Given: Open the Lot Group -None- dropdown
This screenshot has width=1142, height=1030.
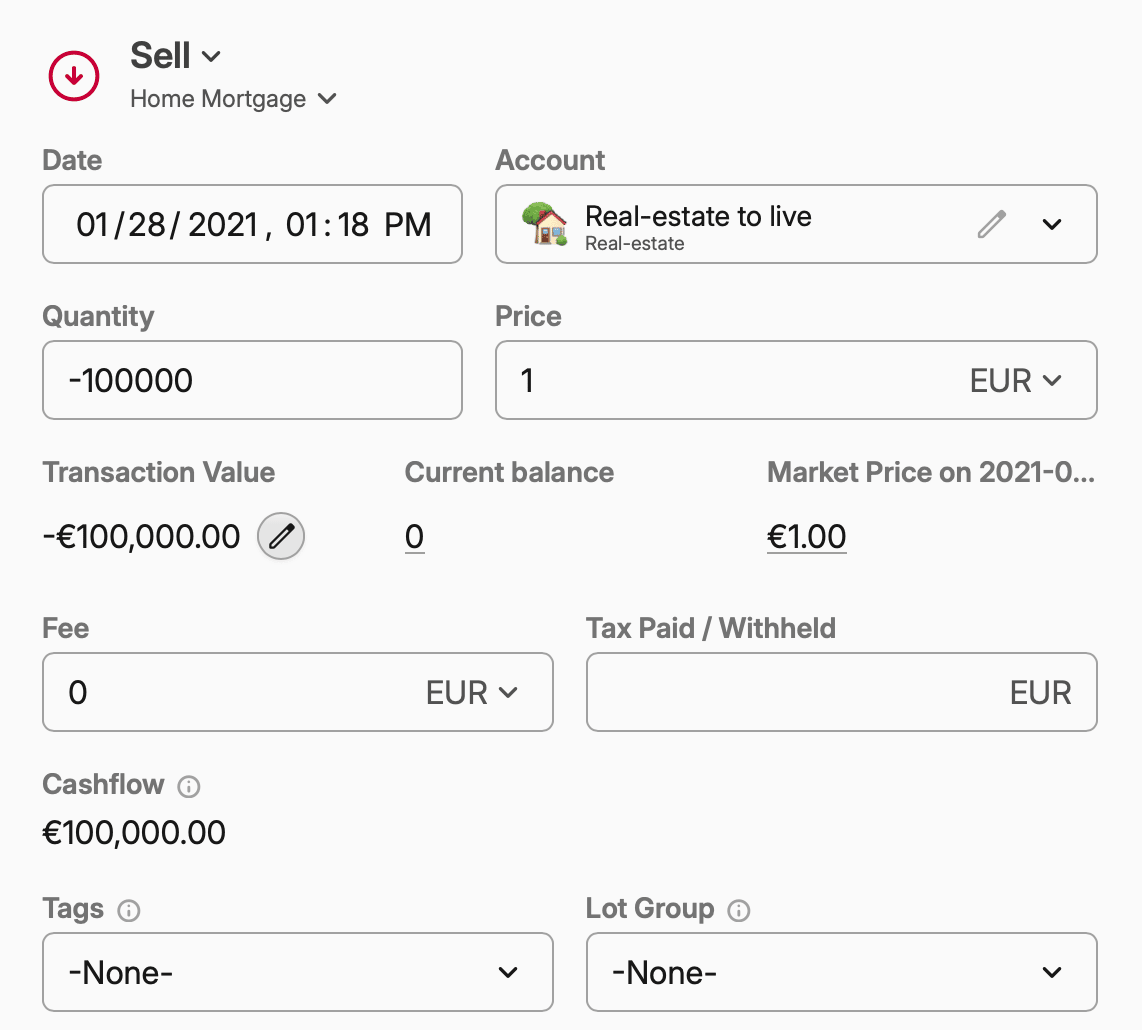Looking at the screenshot, I should [x=841, y=971].
